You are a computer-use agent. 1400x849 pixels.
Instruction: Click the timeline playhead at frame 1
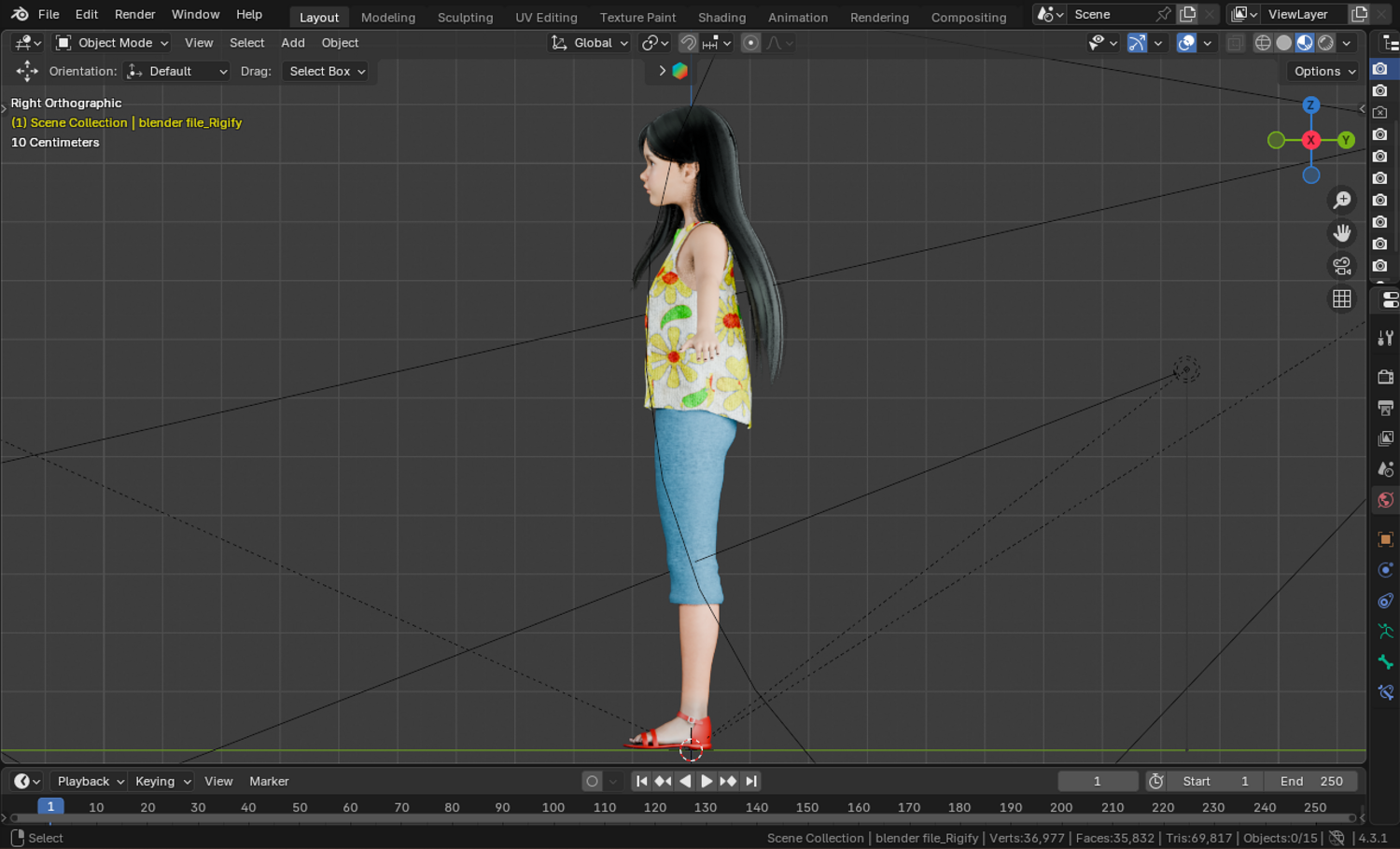click(50, 806)
